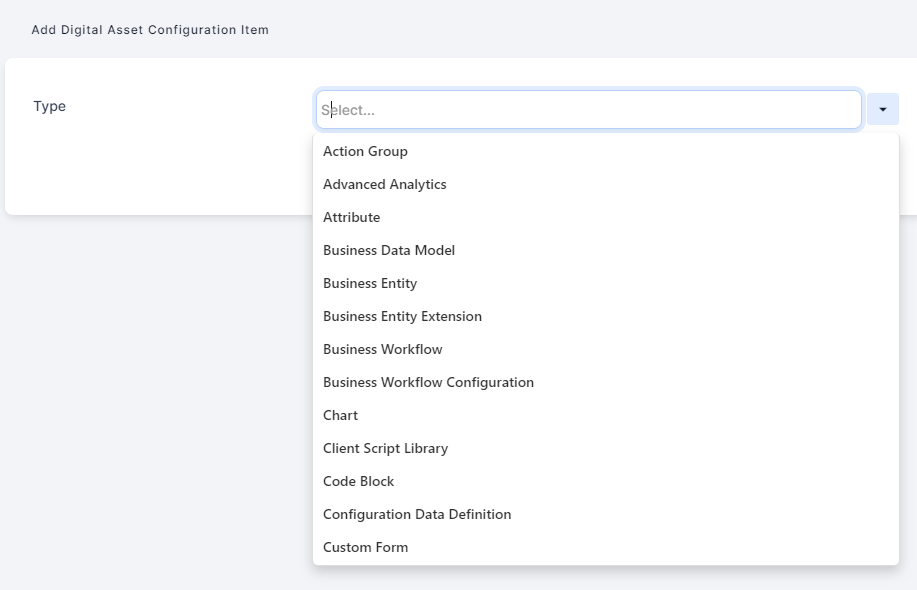Choose Client Script Library option
Screen dimensions: 917x590
point(385,448)
